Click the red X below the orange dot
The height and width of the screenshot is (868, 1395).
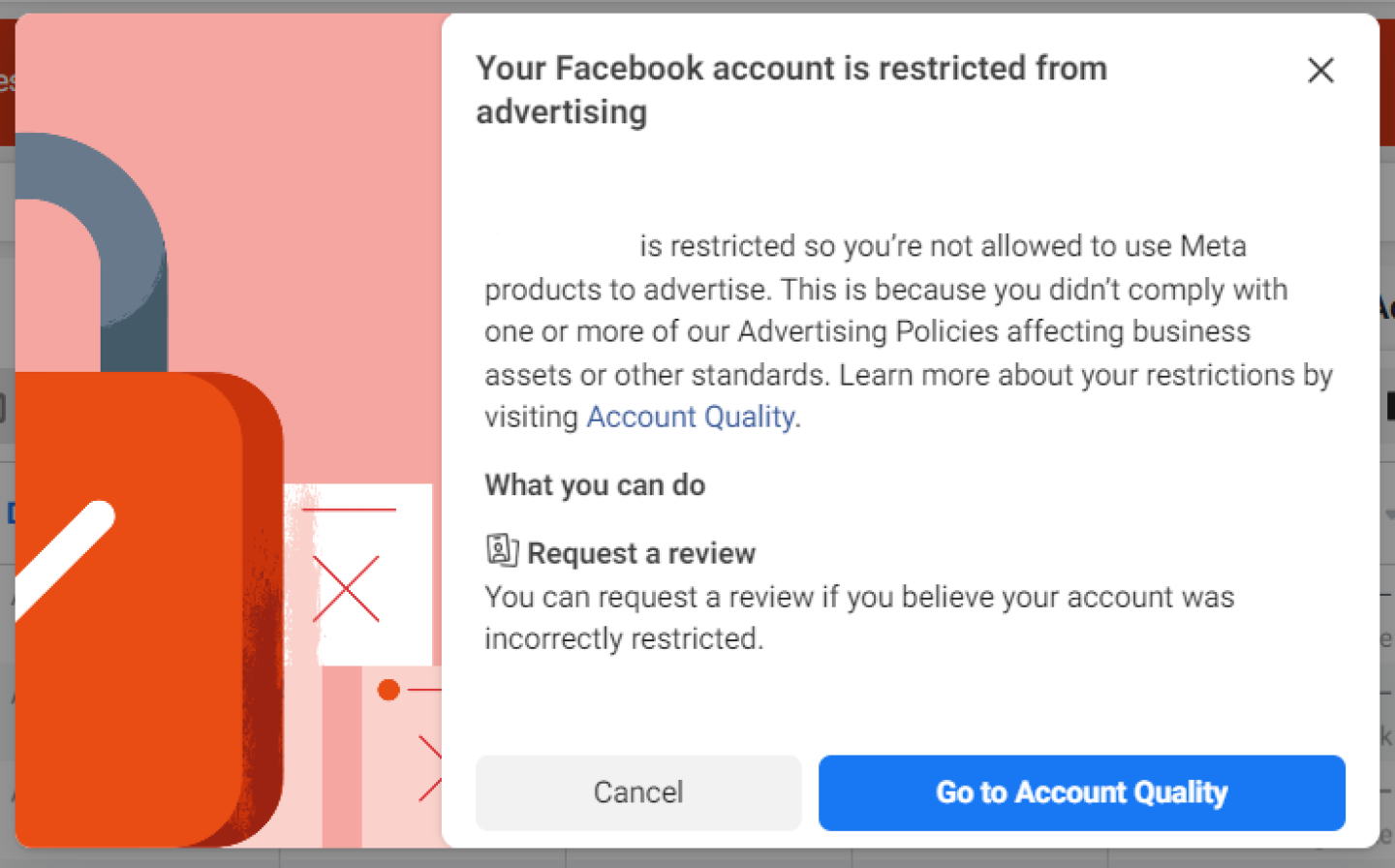point(430,767)
